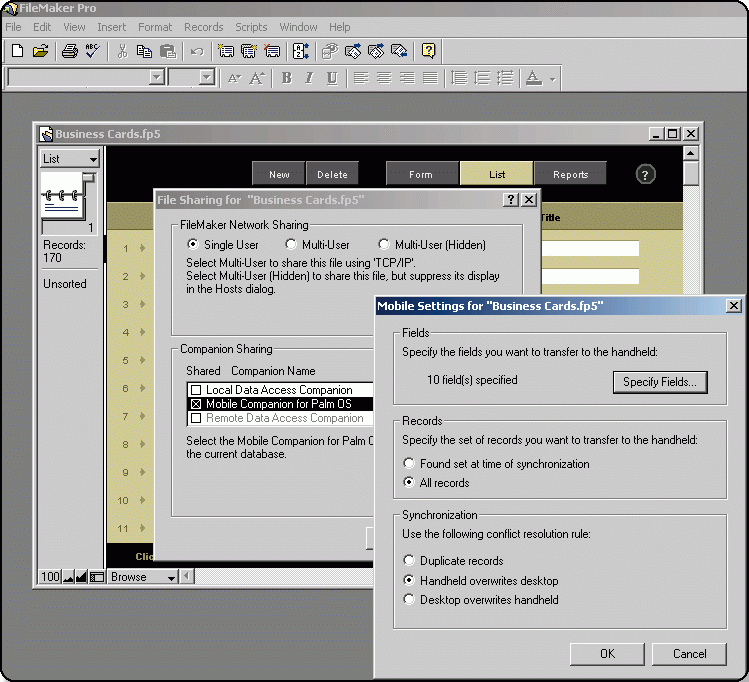Click the New file toolbar icon

pos(17,51)
